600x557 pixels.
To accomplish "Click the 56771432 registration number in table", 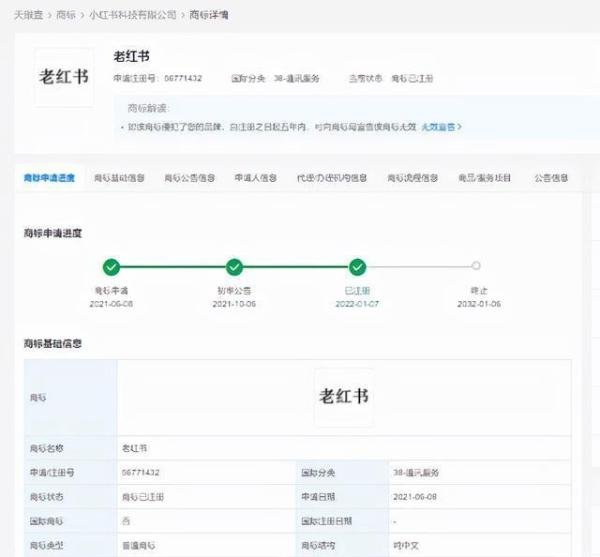I will (140, 472).
